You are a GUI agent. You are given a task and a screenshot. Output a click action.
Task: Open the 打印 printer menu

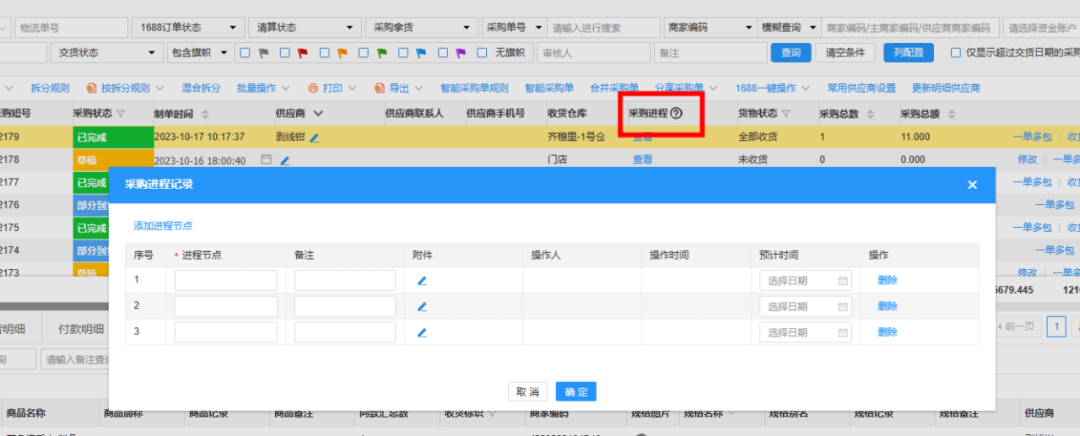click(331, 88)
